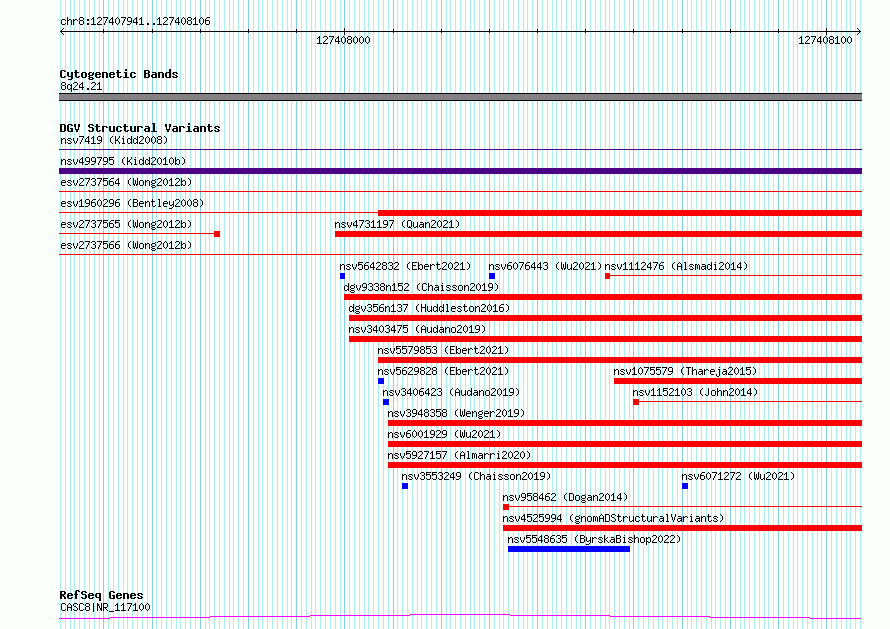Click nsv4525994 (gnomADStructuralVariants) label

(613, 518)
